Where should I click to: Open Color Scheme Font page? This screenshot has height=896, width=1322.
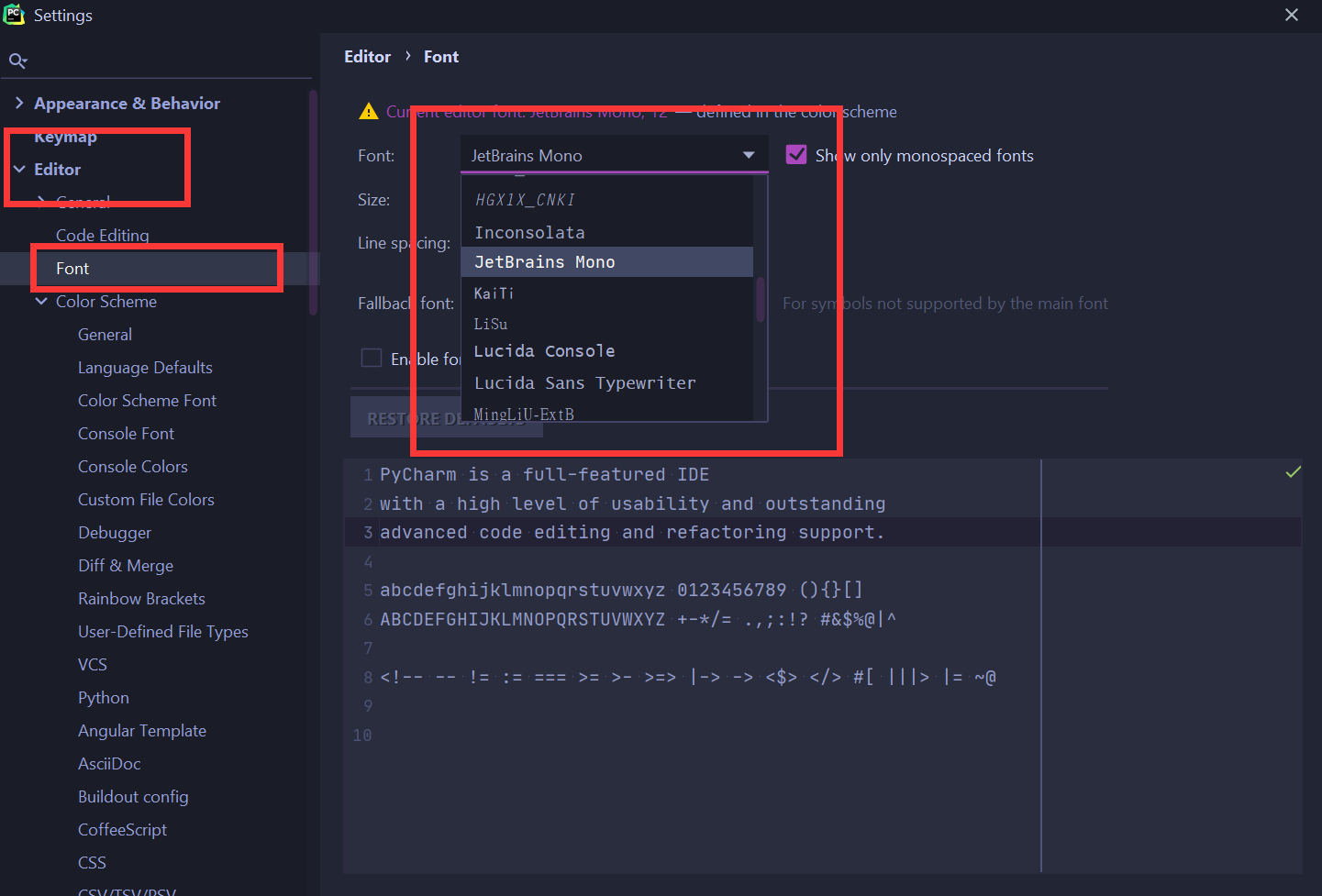[x=147, y=400]
